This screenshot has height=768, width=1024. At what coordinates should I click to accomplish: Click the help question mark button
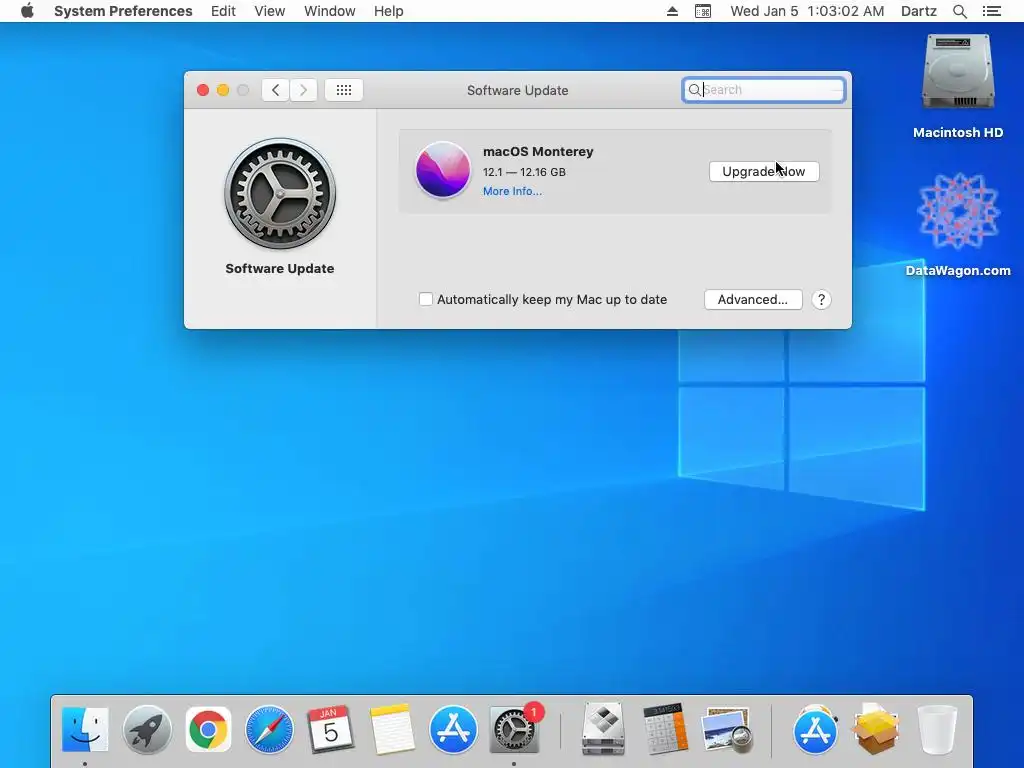coord(821,300)
